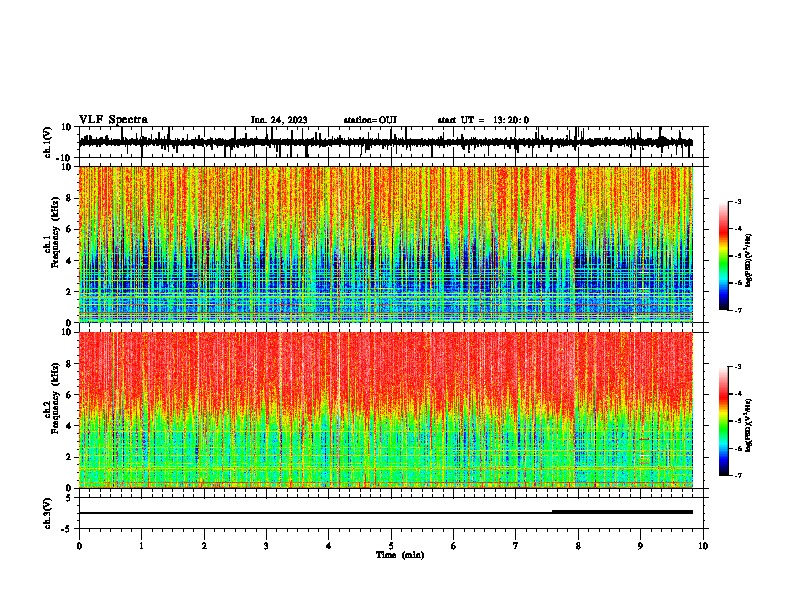Click time axis tick label '0'
Viewport: 792px width, 612px height.
pyautogui.click(x=79, y=546)
